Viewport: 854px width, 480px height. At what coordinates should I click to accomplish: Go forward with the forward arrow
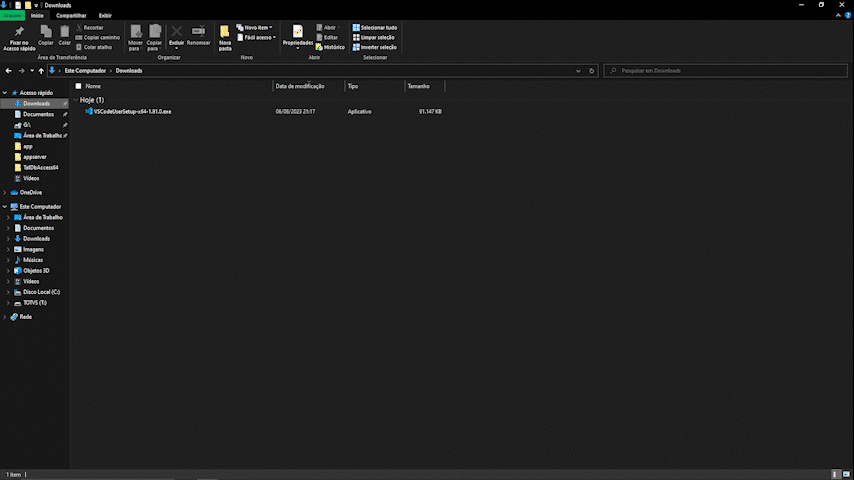pos(21,71)
